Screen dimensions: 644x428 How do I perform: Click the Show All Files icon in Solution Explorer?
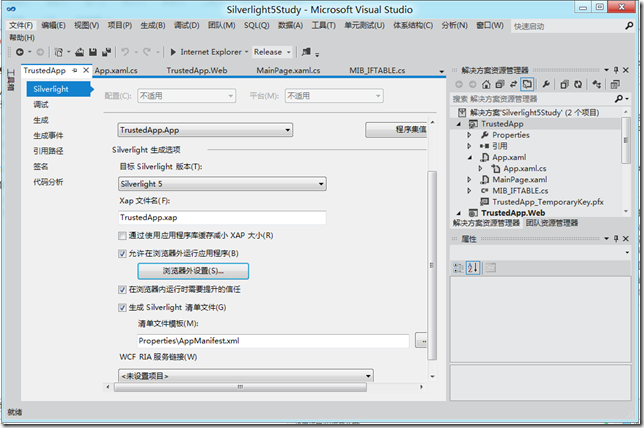point(597,84)
